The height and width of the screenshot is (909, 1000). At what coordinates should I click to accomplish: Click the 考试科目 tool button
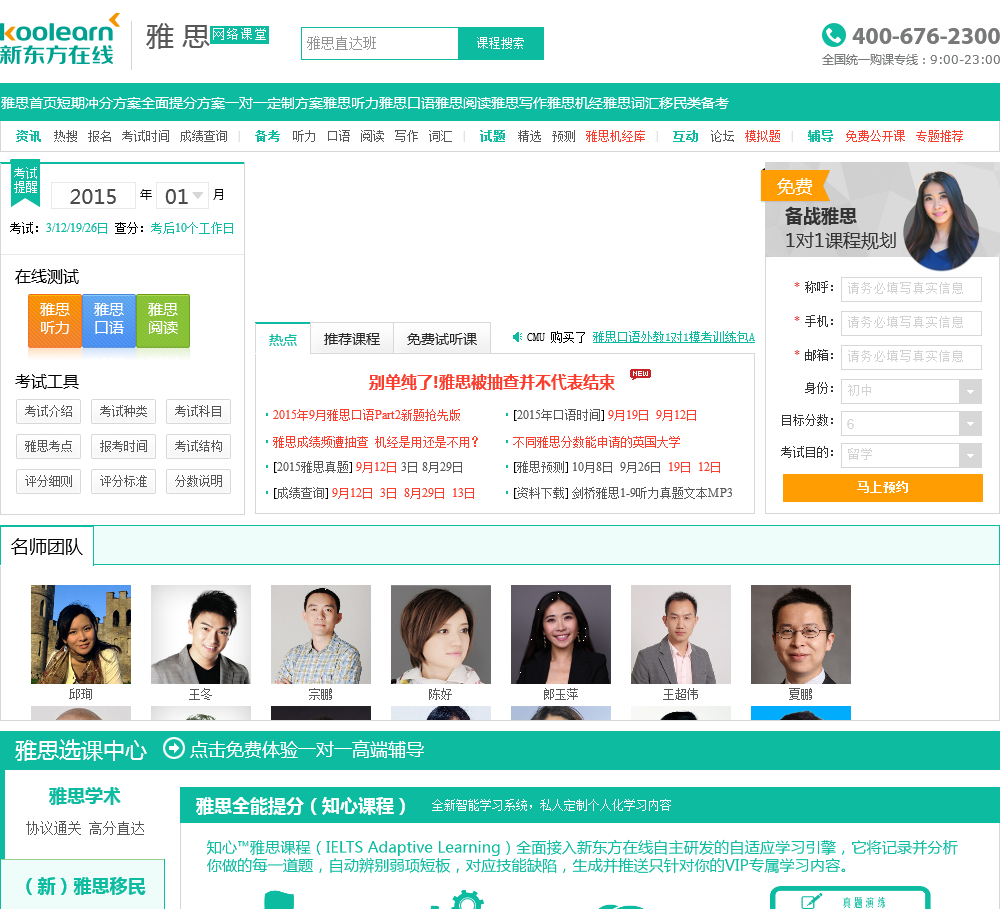pos(198,411)
